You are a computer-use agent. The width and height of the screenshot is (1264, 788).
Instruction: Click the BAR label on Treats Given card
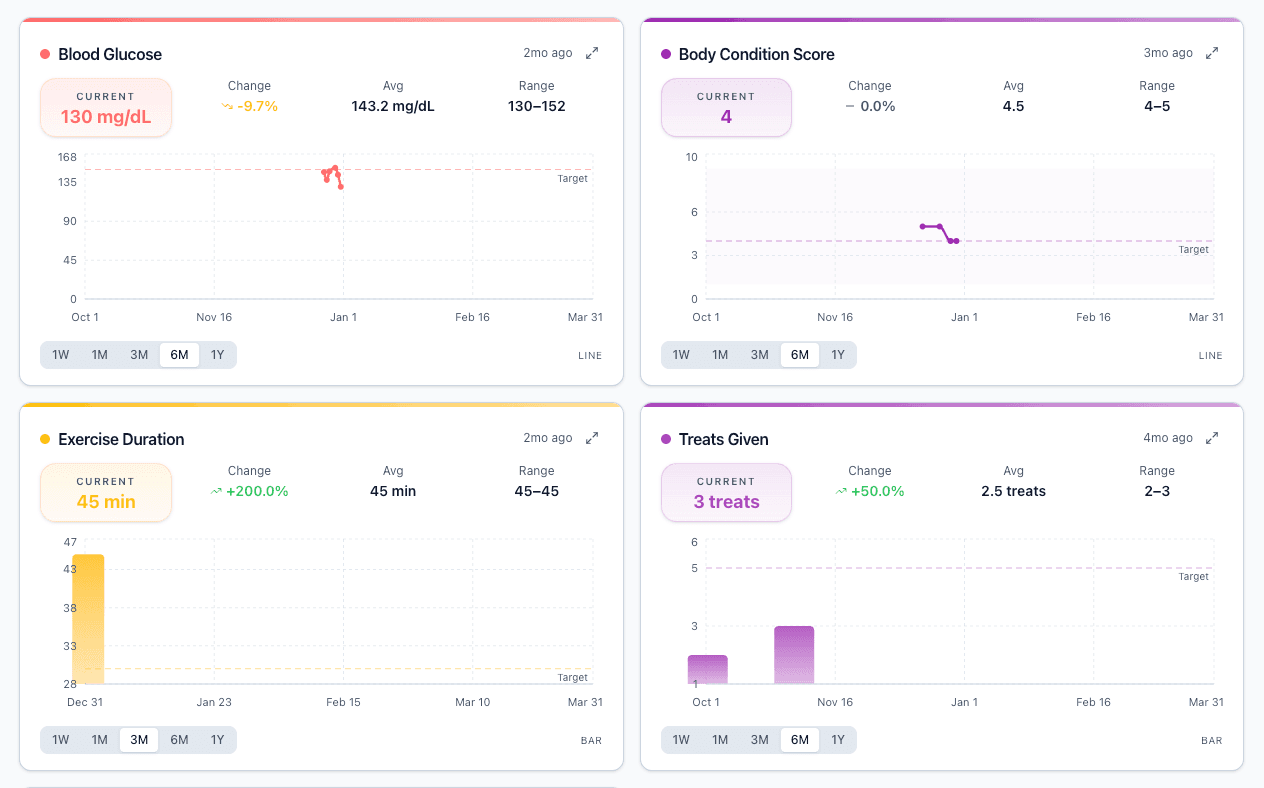[1211, 740]
